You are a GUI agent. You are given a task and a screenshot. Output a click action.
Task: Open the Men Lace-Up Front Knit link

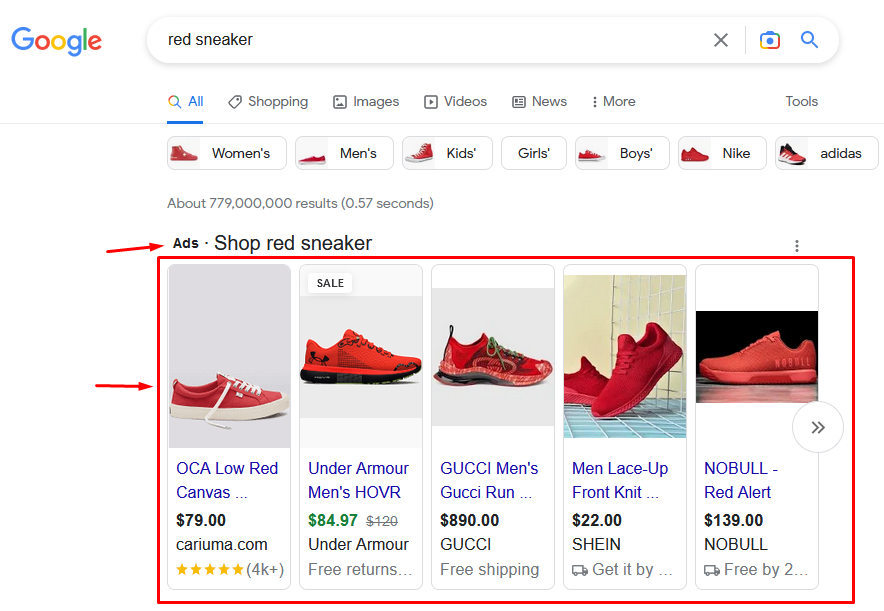620,480
